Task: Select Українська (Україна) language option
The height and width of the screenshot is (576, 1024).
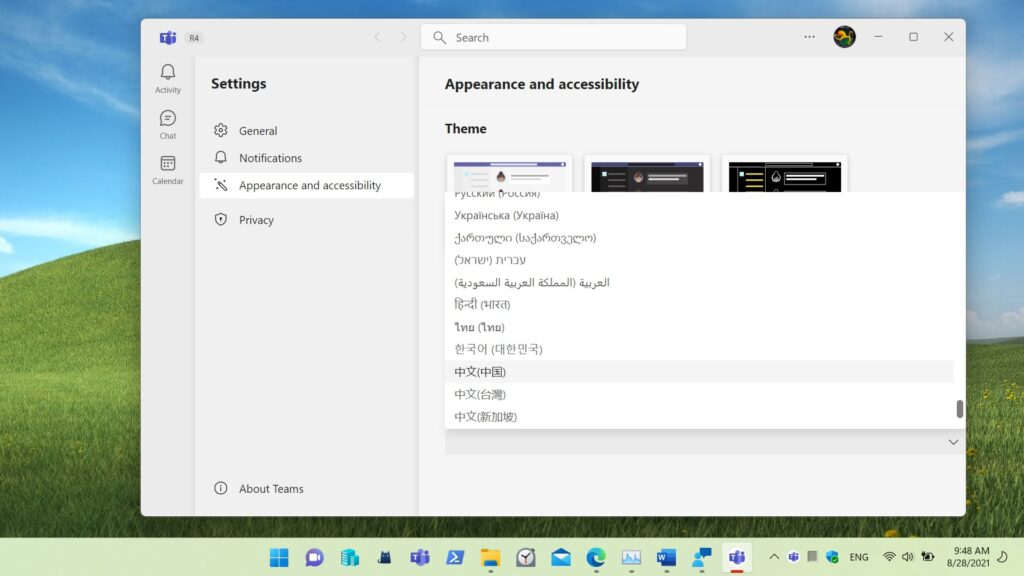Action: pyautogui.click(x=506, y=215)
